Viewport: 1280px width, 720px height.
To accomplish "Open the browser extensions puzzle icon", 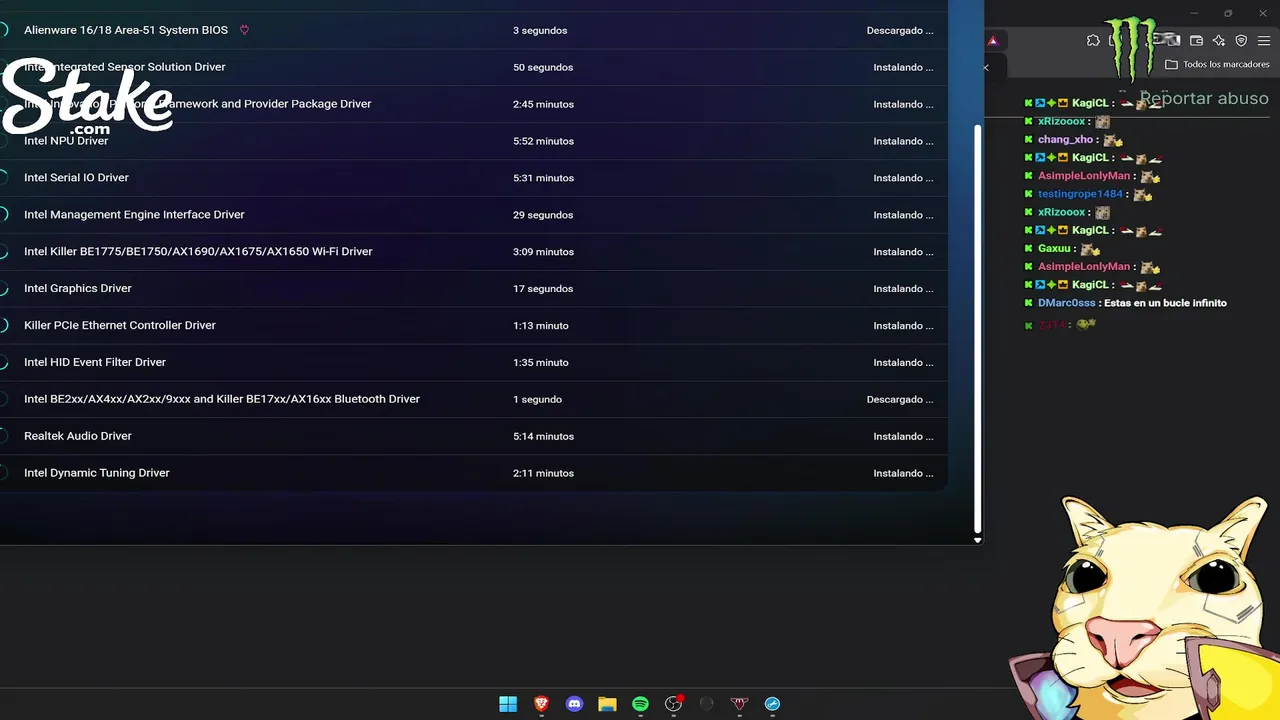I will [1093, 41].
